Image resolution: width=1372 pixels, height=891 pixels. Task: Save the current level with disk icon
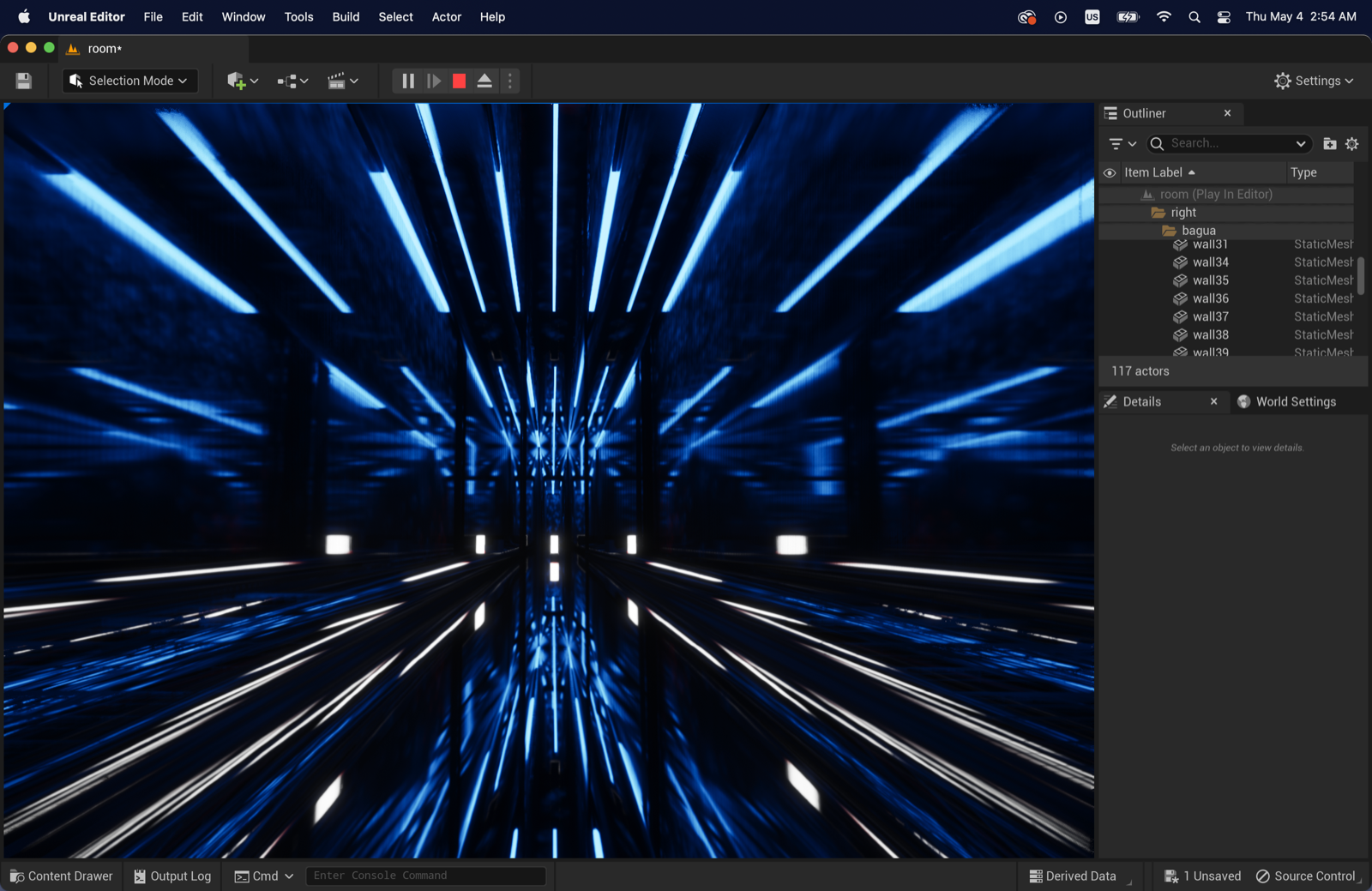pos(23,81)
